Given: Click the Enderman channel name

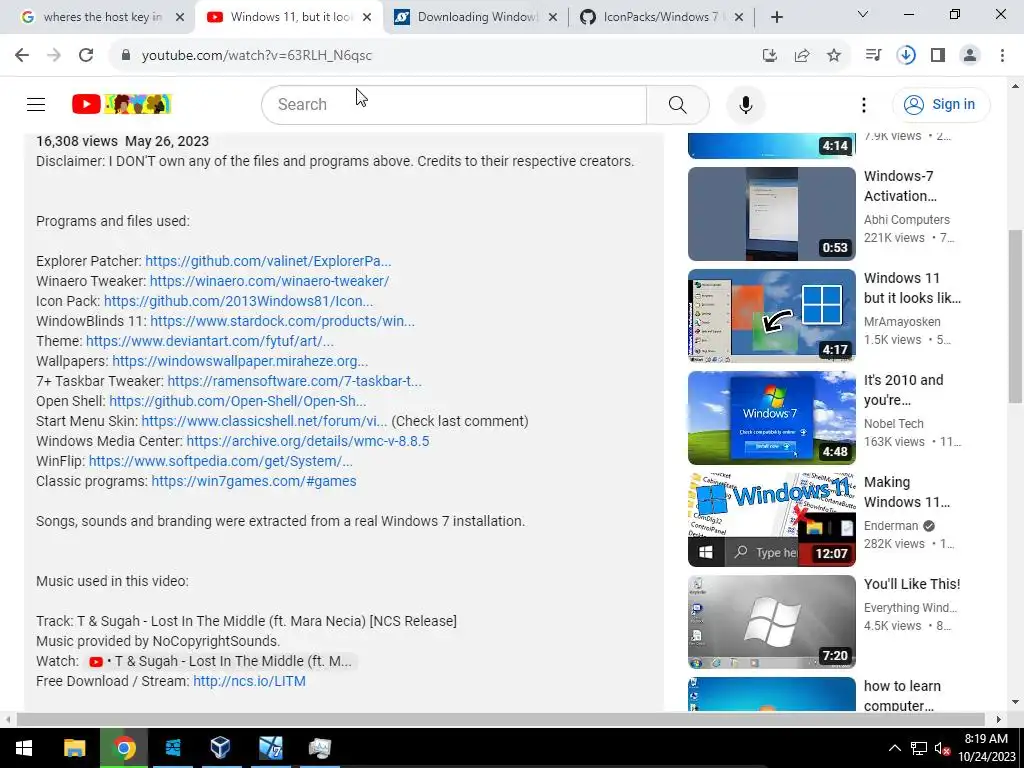Looking at the screenshot, I should [891, 526].
